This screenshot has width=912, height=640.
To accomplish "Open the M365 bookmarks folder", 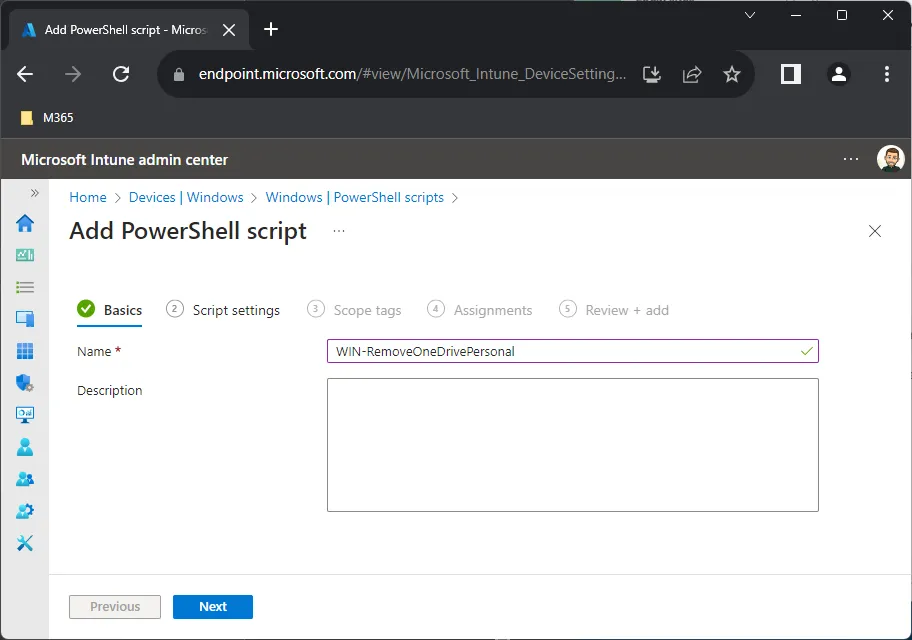I will pos(47,118).
